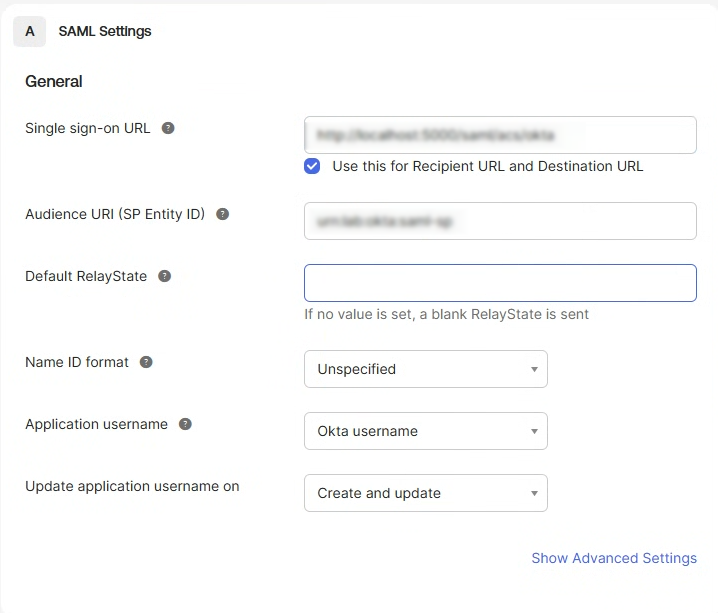This screenshot has width=718, height=613.
Task: Click Show Advanced Settings link
Action: coord(614,558)
